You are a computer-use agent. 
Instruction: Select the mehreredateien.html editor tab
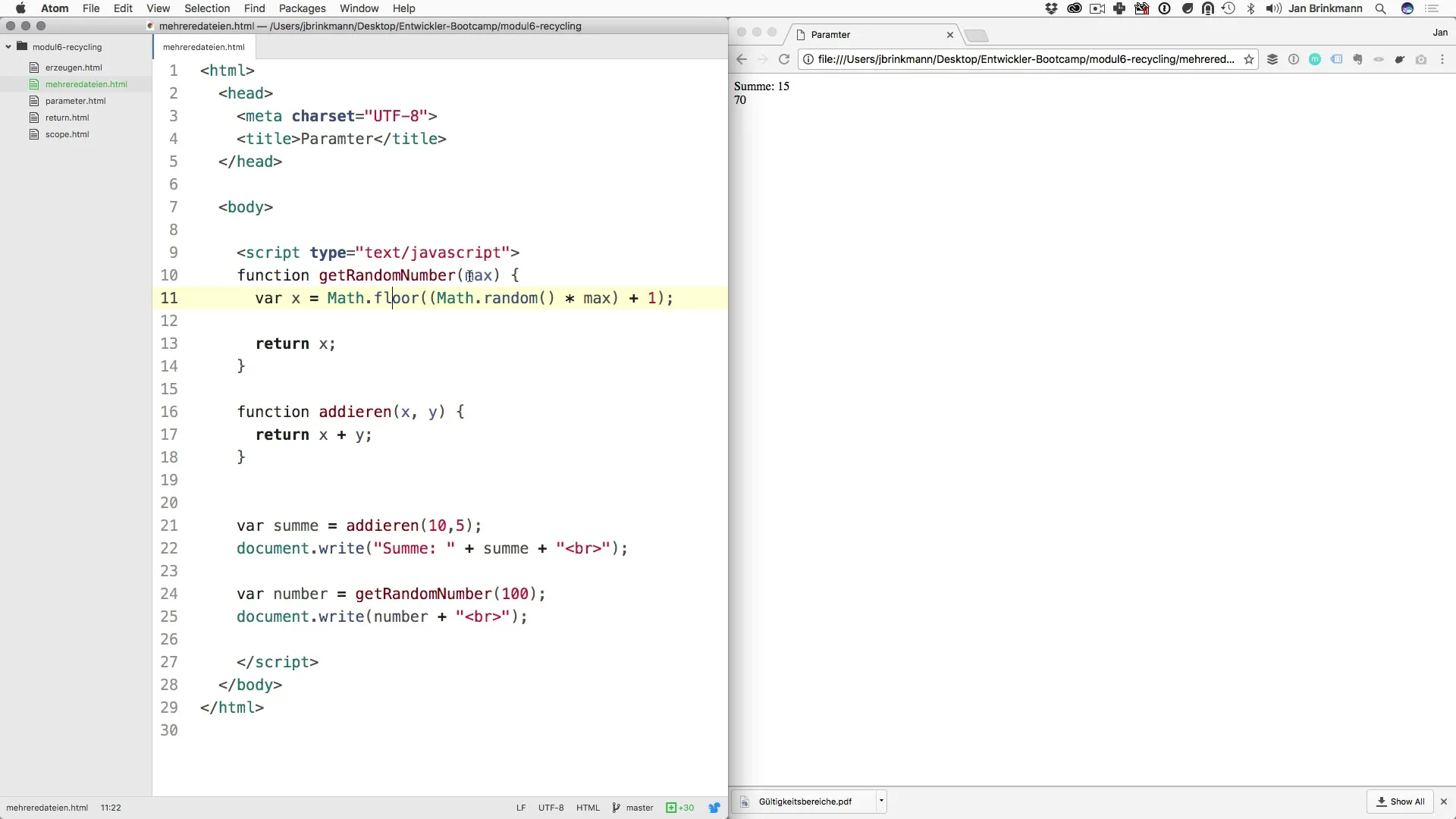[x=204, y=47]
